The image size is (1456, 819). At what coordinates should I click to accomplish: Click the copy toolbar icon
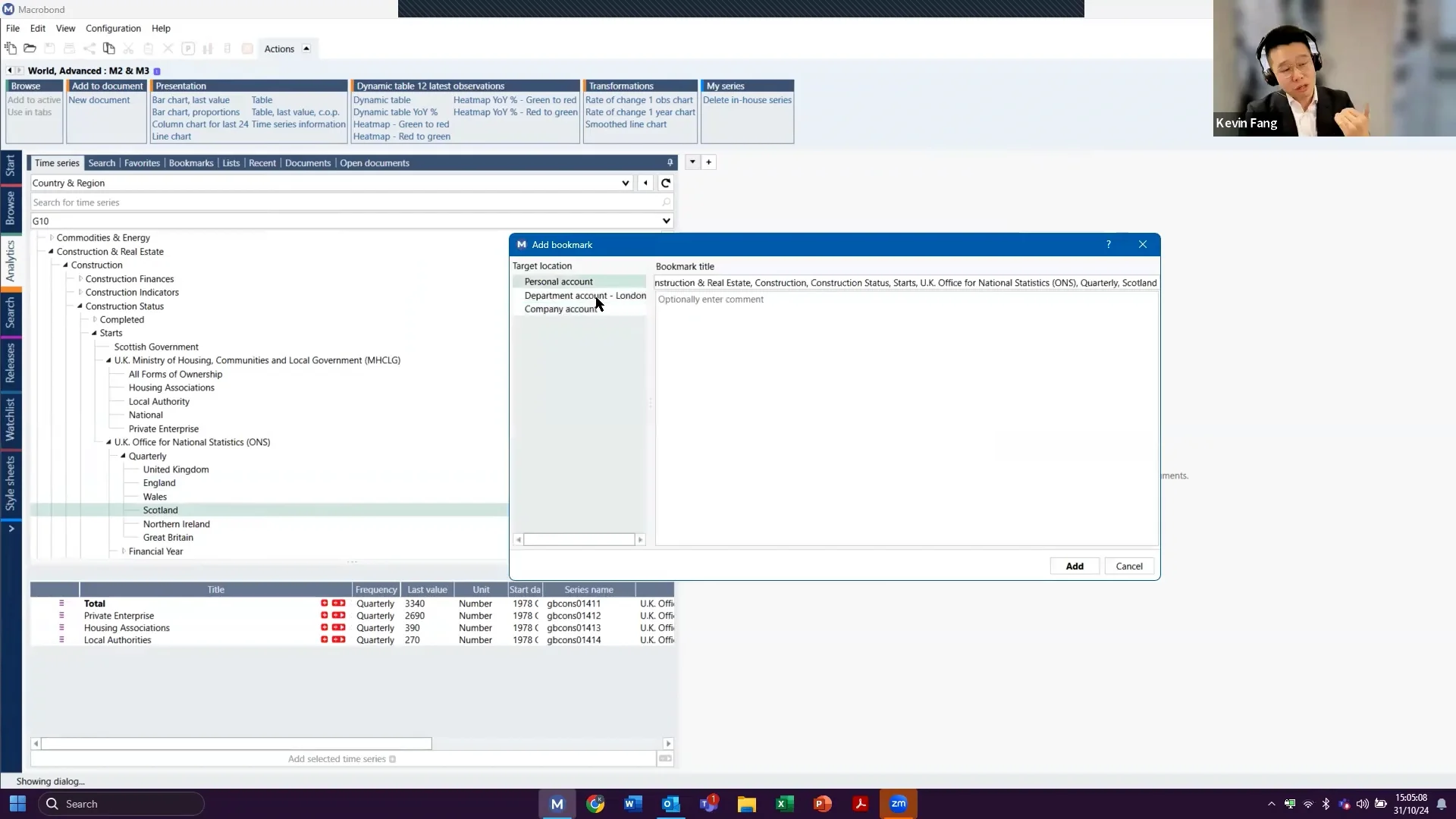[108, 49]
